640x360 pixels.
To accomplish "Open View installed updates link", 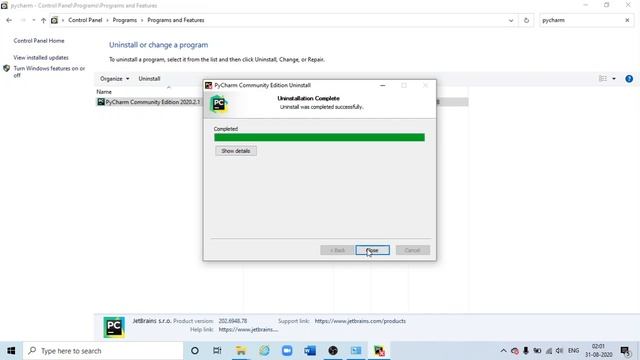I will pyautogui.click(x=41, y=58).
